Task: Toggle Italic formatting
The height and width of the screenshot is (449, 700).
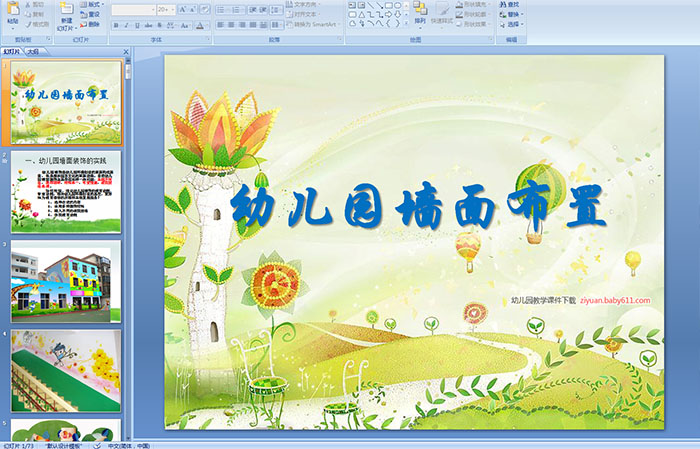Action: [x=126, y=25]
